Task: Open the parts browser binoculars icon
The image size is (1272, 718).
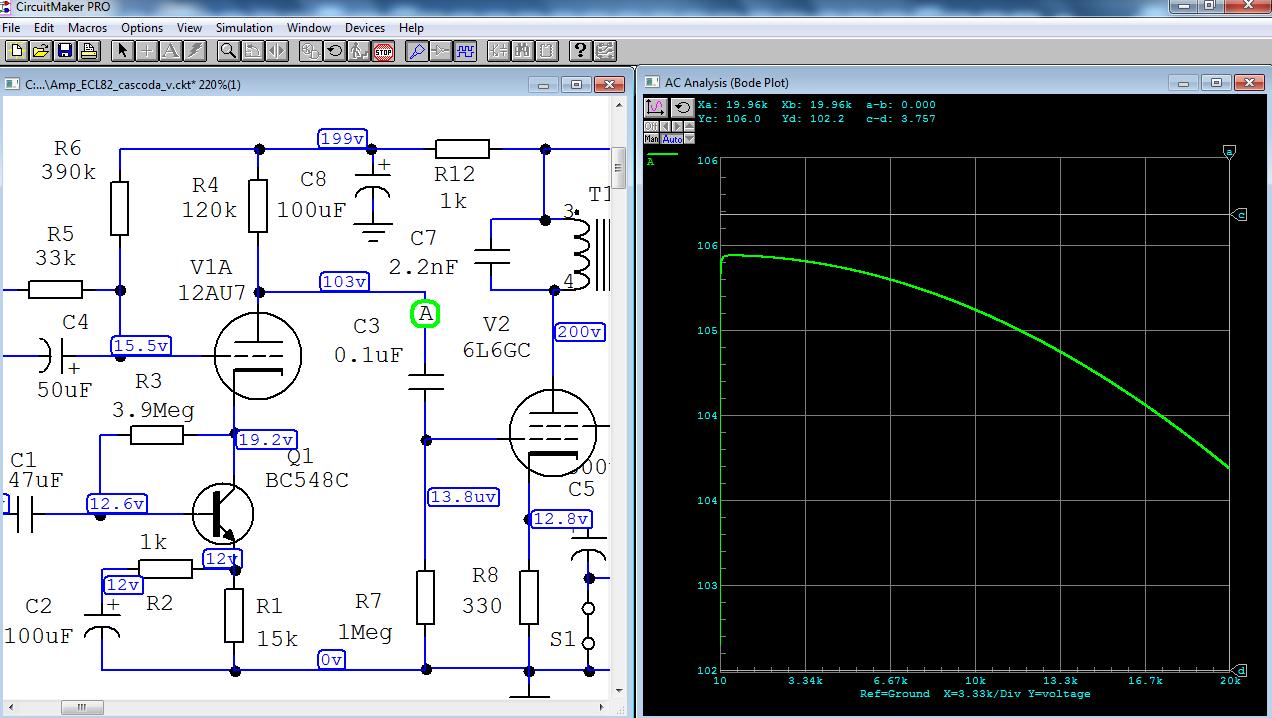Action: (x=522, y=51)
